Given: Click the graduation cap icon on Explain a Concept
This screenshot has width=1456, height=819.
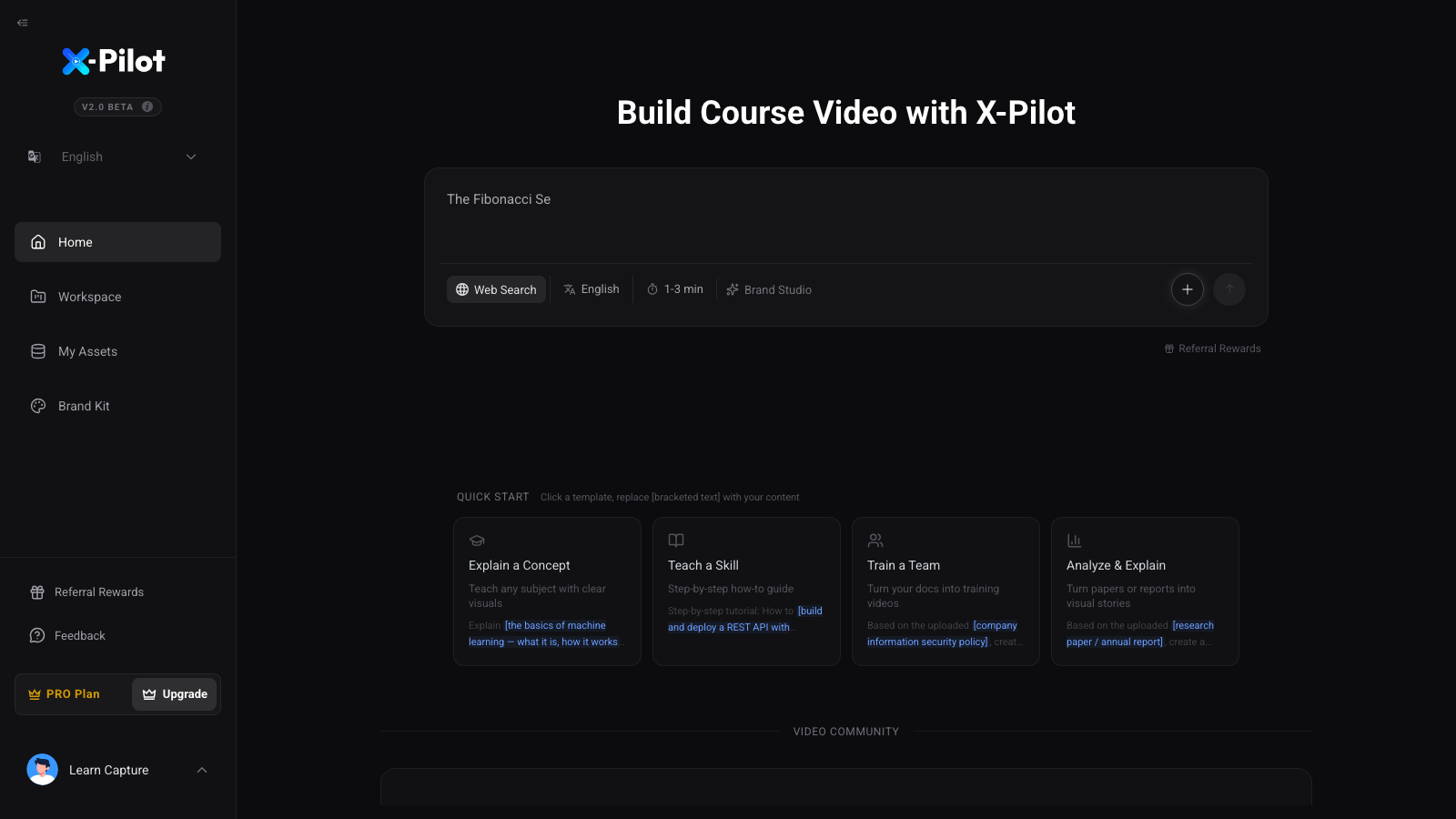Looking at the screenshot, I should pyautogui.click(x=477, y=541).
